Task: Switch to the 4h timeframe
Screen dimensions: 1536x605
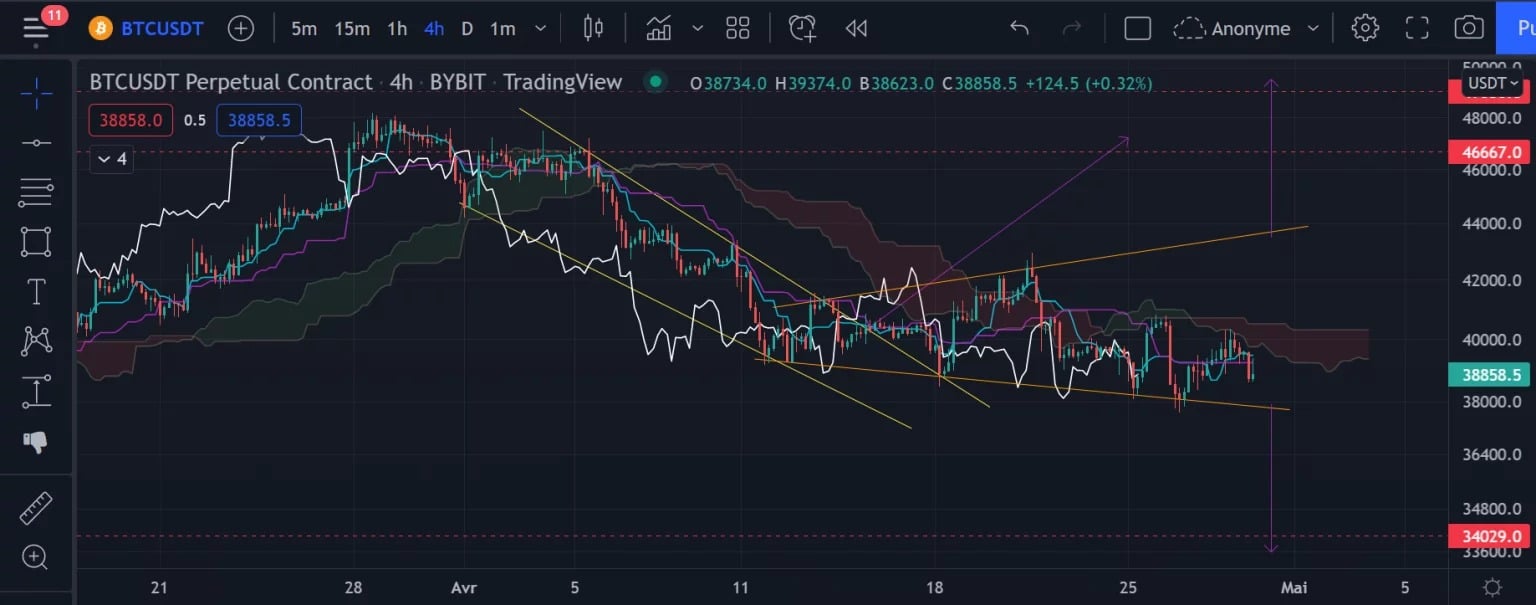Action: (x=433, y=28)
